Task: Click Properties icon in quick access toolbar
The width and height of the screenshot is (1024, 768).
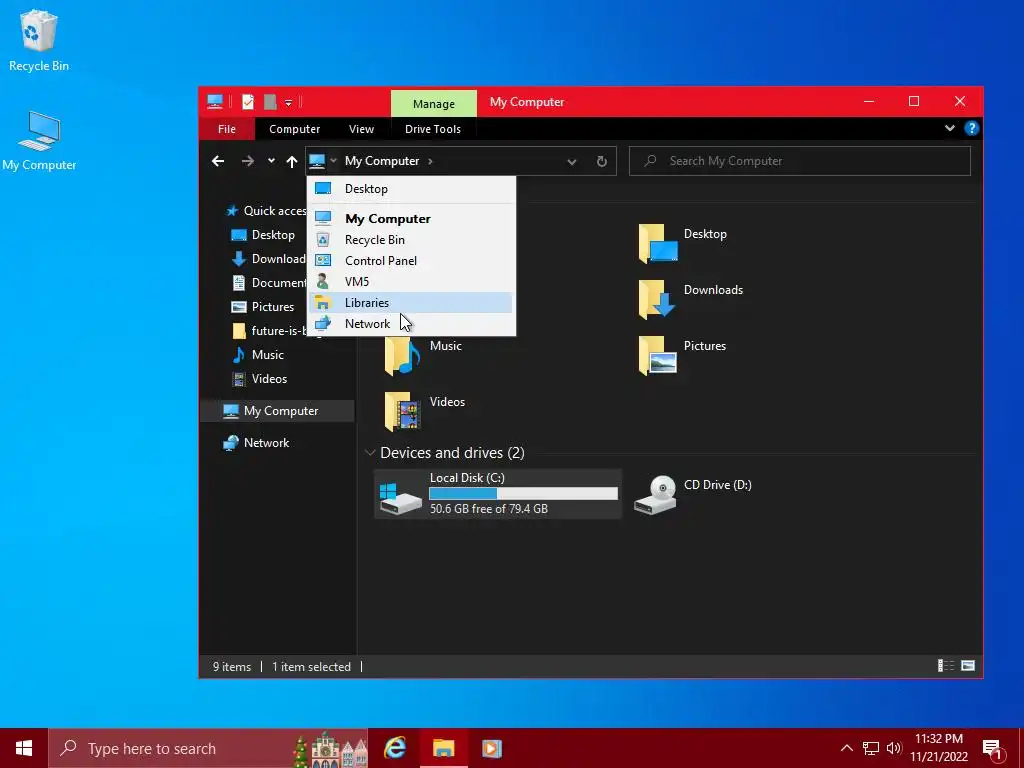Action: coord(248,102)
